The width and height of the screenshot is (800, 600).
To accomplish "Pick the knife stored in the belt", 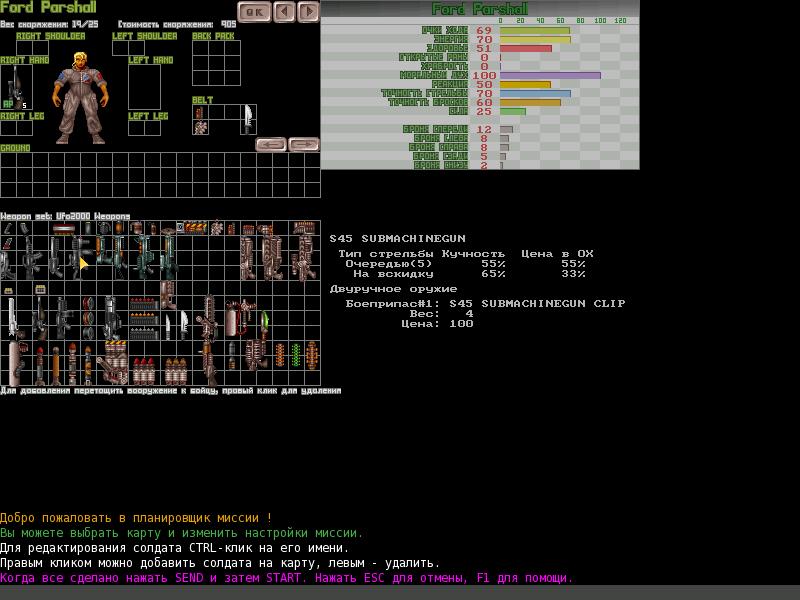I will click(x=246, y=119).
